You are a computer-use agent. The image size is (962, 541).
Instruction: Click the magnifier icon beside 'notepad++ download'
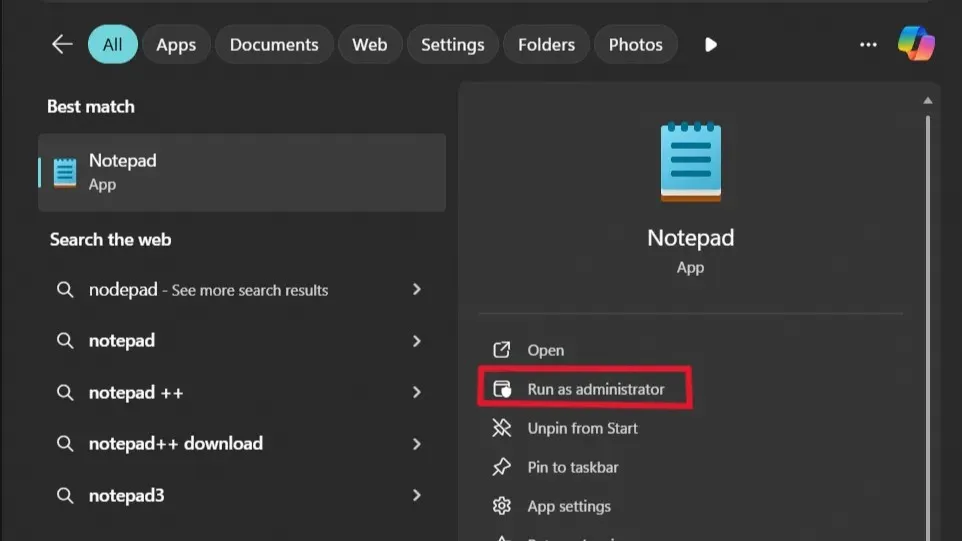(x=65, y=443)
